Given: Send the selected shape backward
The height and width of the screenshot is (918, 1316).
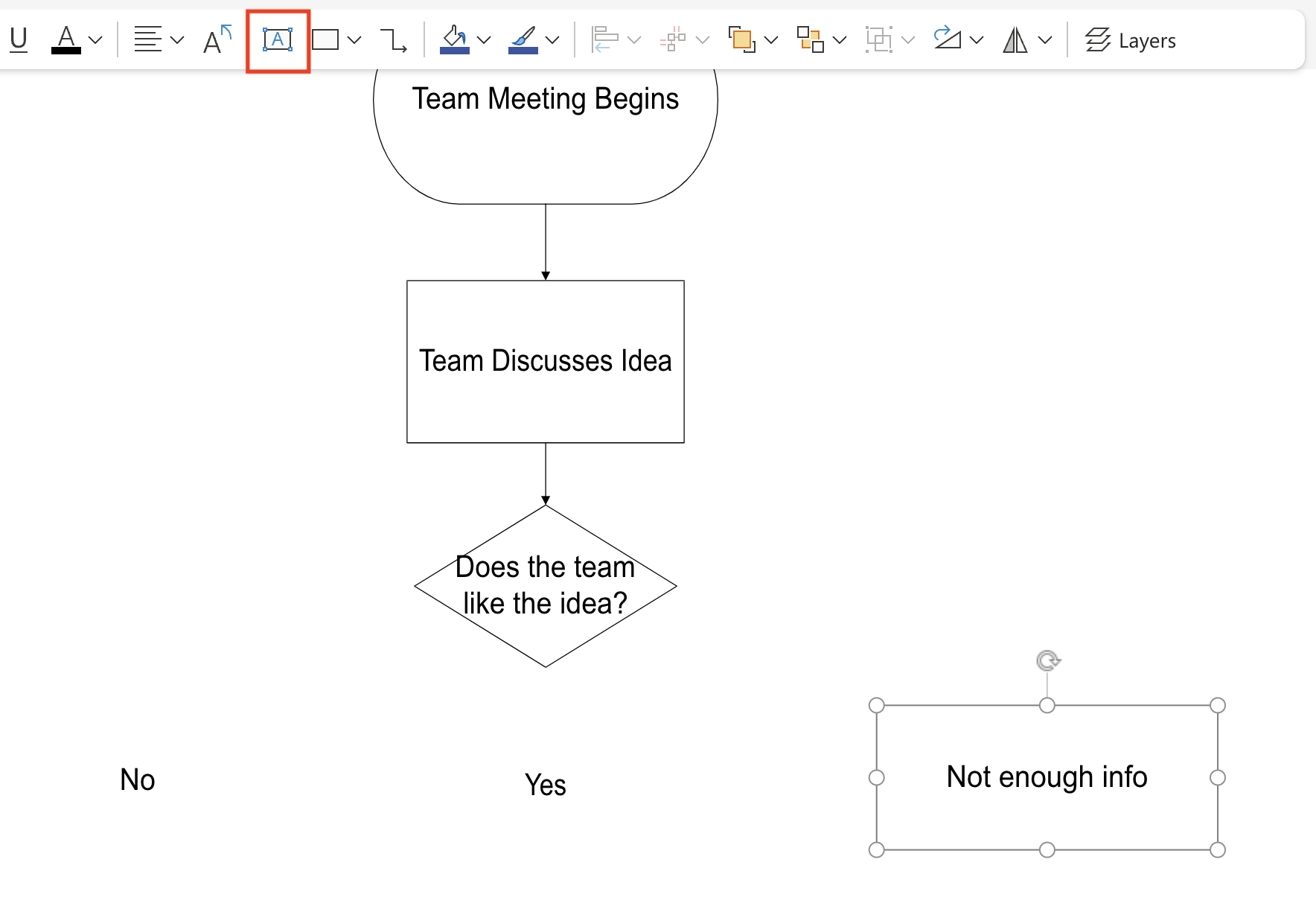Looking at the screenshot, I should pyautogui.click(x=810, y=39).
